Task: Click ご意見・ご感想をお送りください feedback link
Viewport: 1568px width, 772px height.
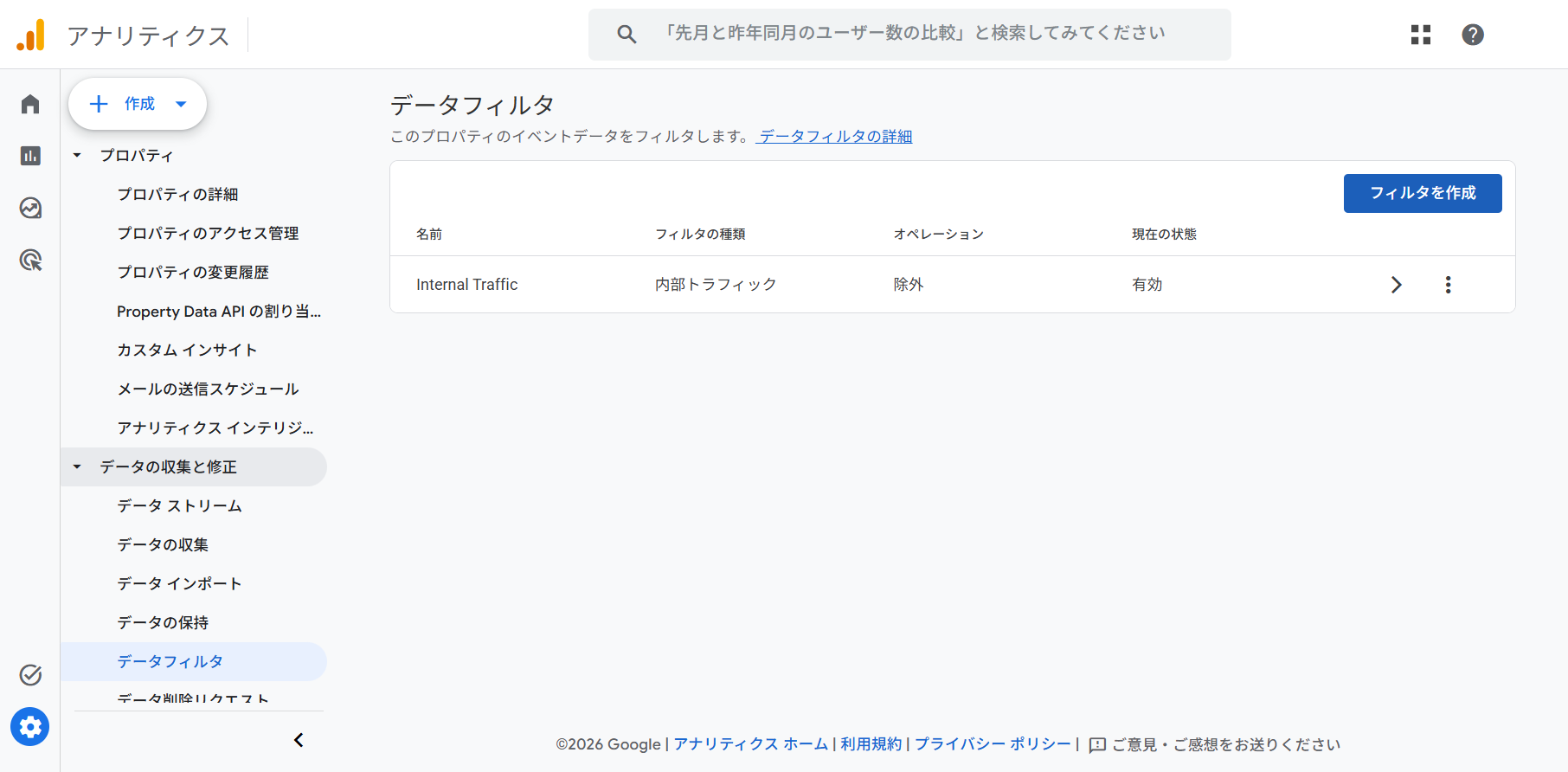Action: tap(1225, 745)
